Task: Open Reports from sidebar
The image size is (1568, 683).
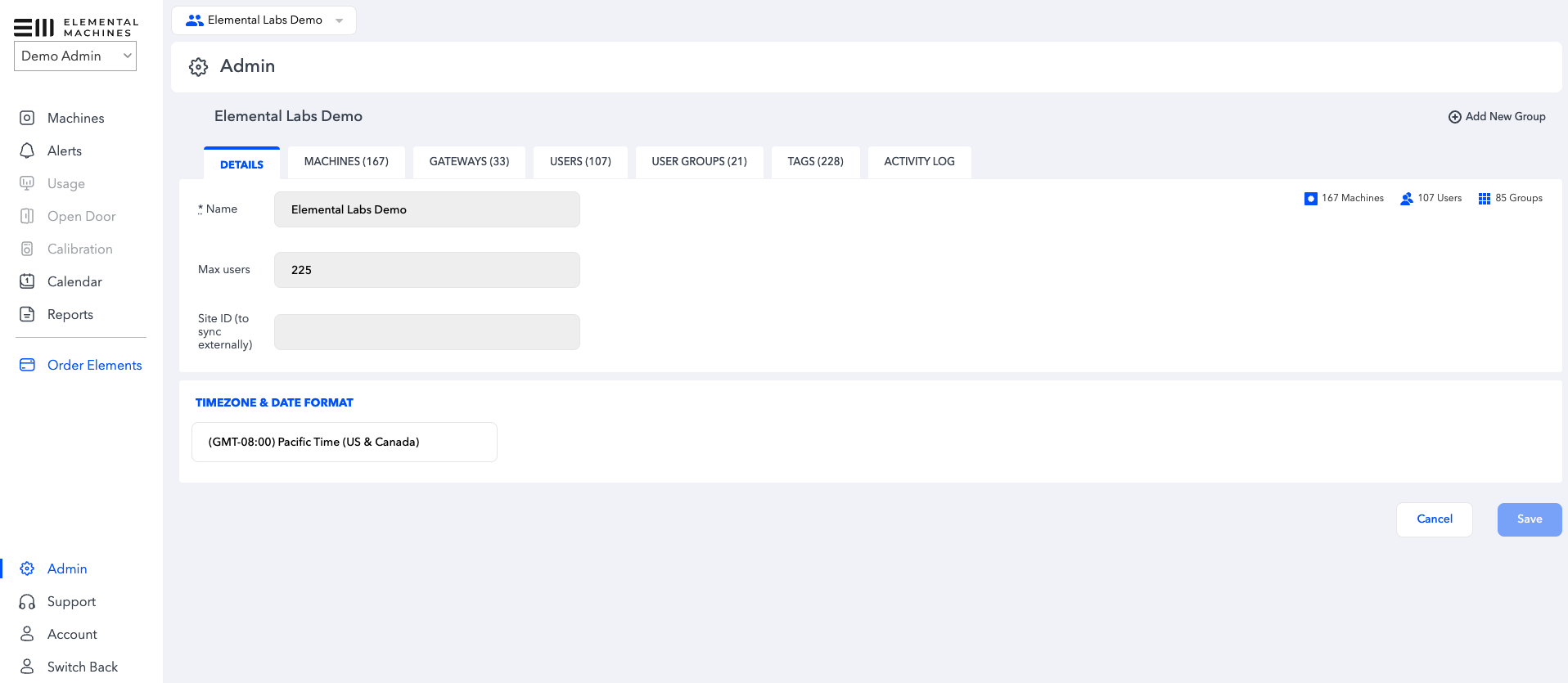Action: pyautogui.click(x=70, y=314)
